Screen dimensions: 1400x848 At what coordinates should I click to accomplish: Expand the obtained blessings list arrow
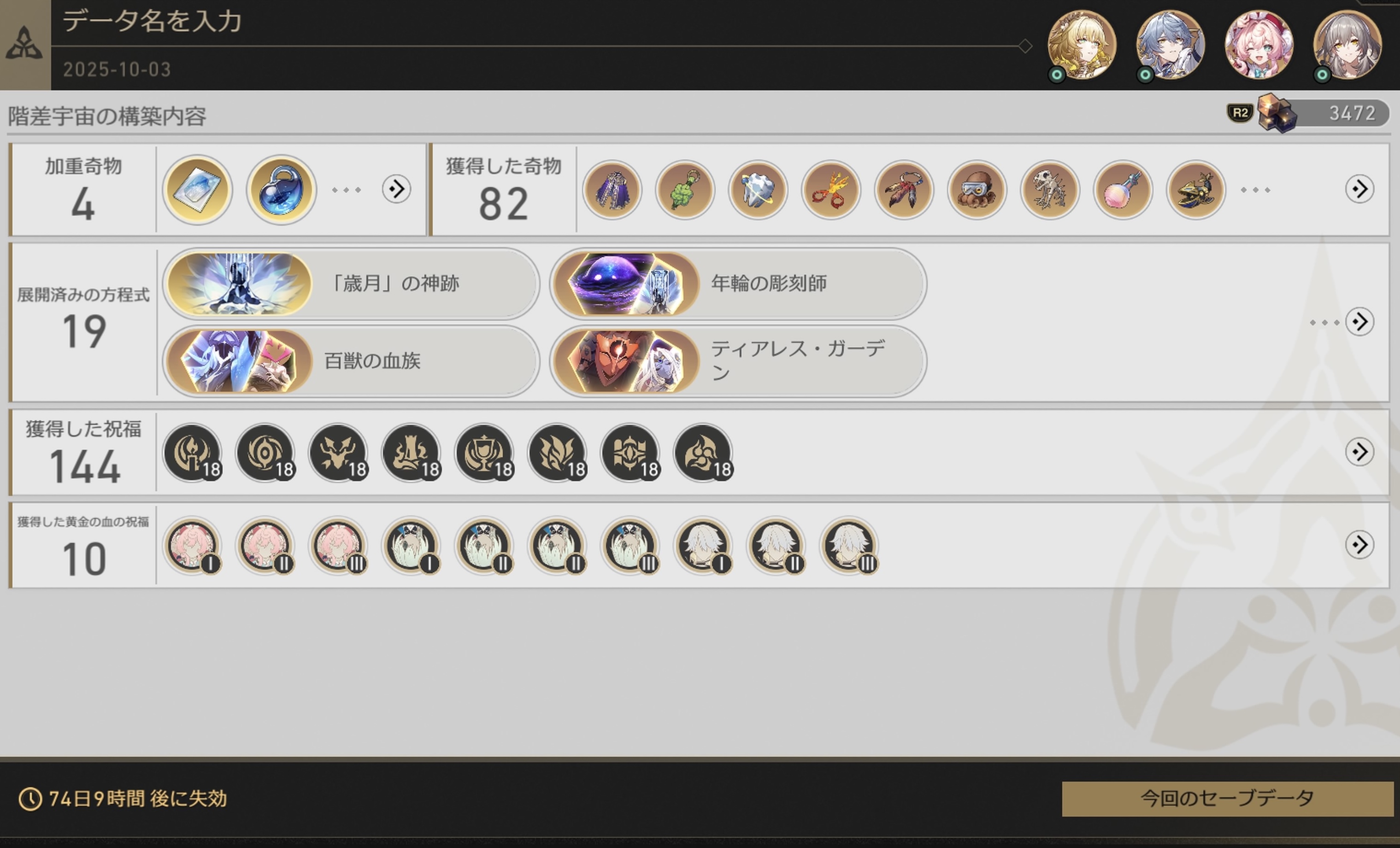pyautogui.click(x=1359, y=452)
